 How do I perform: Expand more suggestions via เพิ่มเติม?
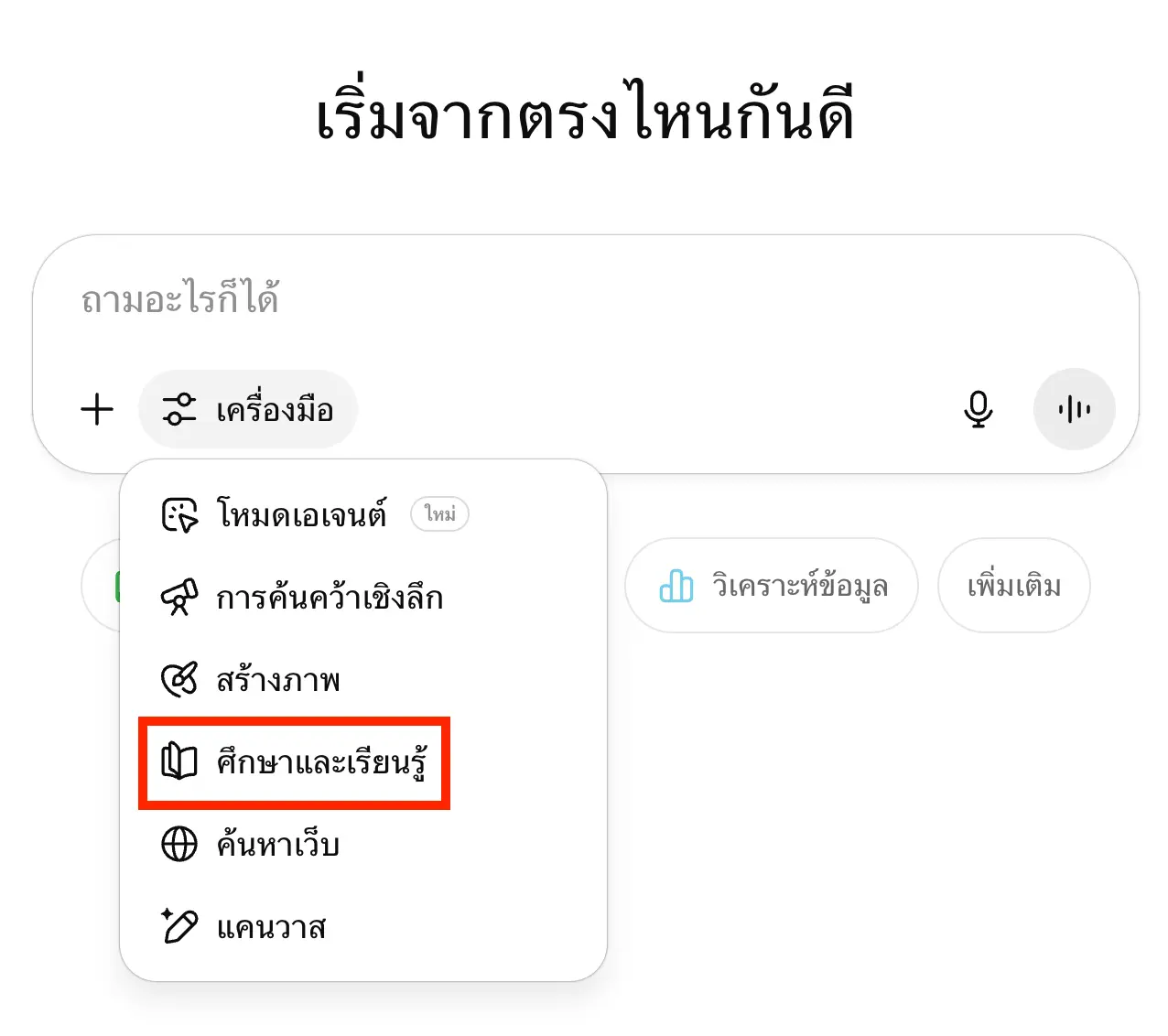tap(1014, 586)
